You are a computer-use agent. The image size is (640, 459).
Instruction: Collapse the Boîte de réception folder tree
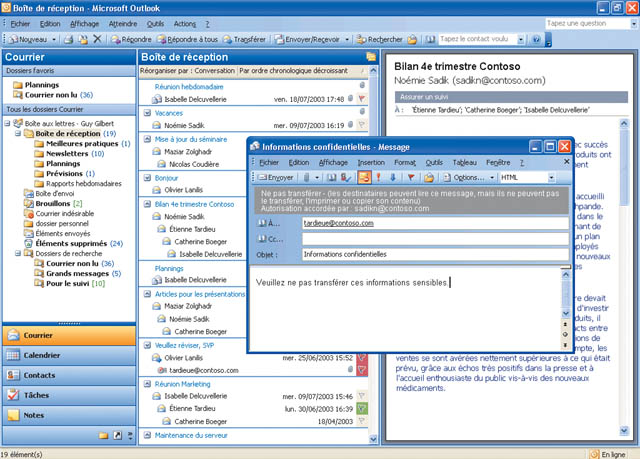click(18, 133)
